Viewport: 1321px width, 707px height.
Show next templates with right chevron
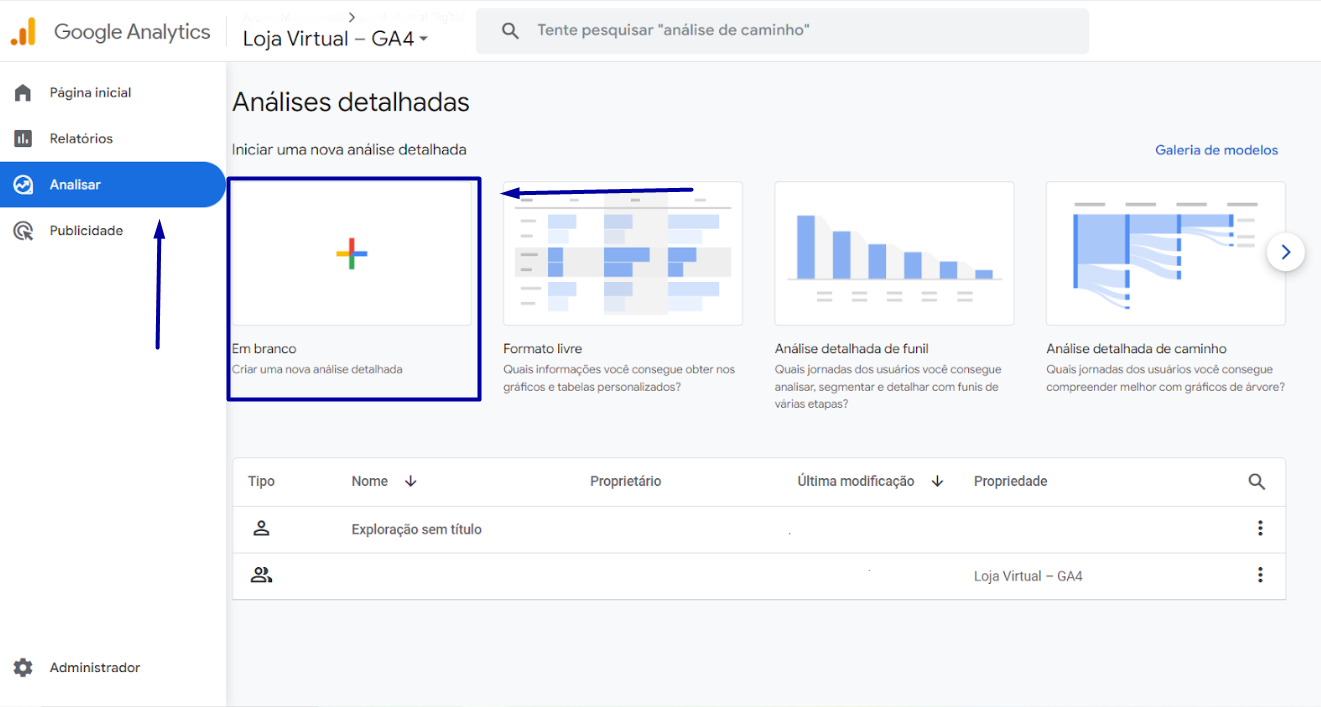tap(1286, 252)
